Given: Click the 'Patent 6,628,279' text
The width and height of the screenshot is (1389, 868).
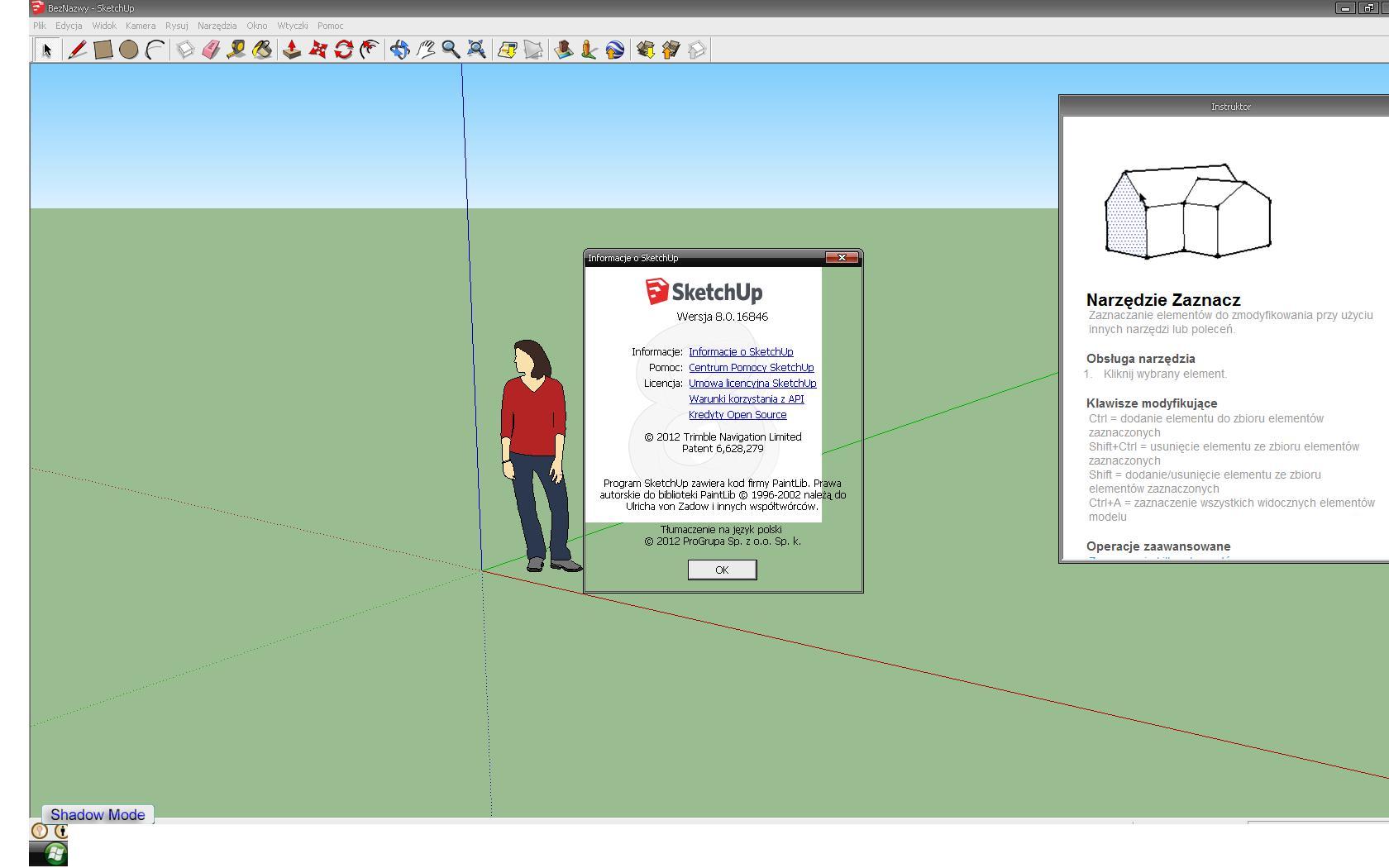Looking at the screenshot, I should (723, 449).
